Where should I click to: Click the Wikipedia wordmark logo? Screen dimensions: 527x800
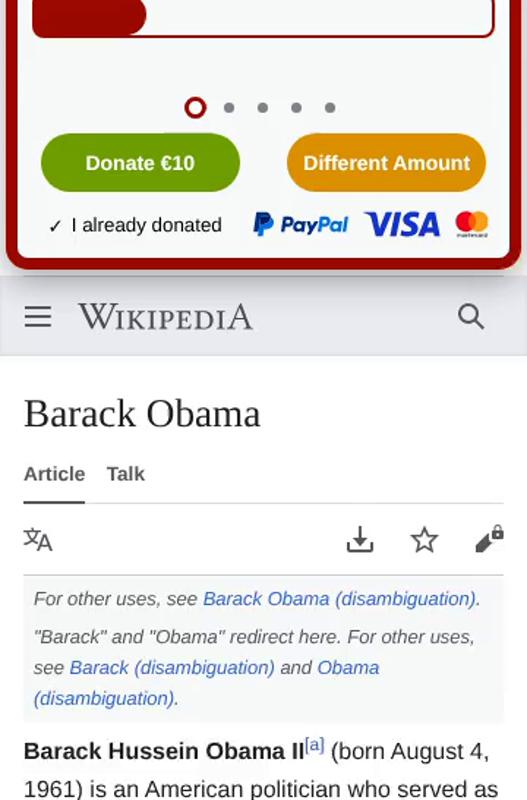165,317
